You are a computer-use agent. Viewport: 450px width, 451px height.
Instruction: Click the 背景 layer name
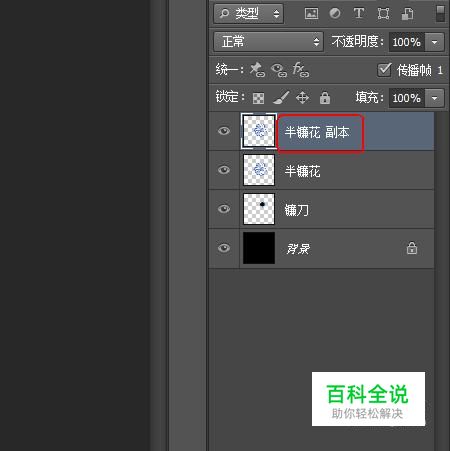tap(298, 249)
